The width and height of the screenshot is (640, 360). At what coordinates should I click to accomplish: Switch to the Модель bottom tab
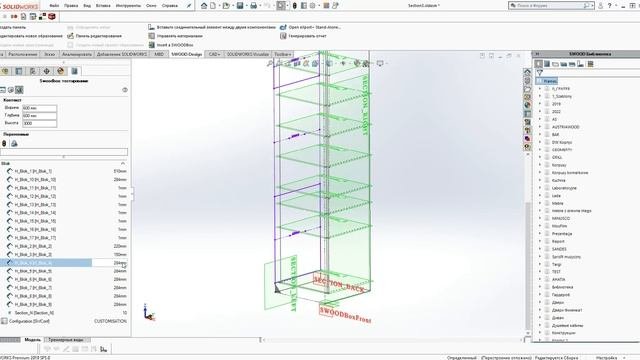click(33, 340)
